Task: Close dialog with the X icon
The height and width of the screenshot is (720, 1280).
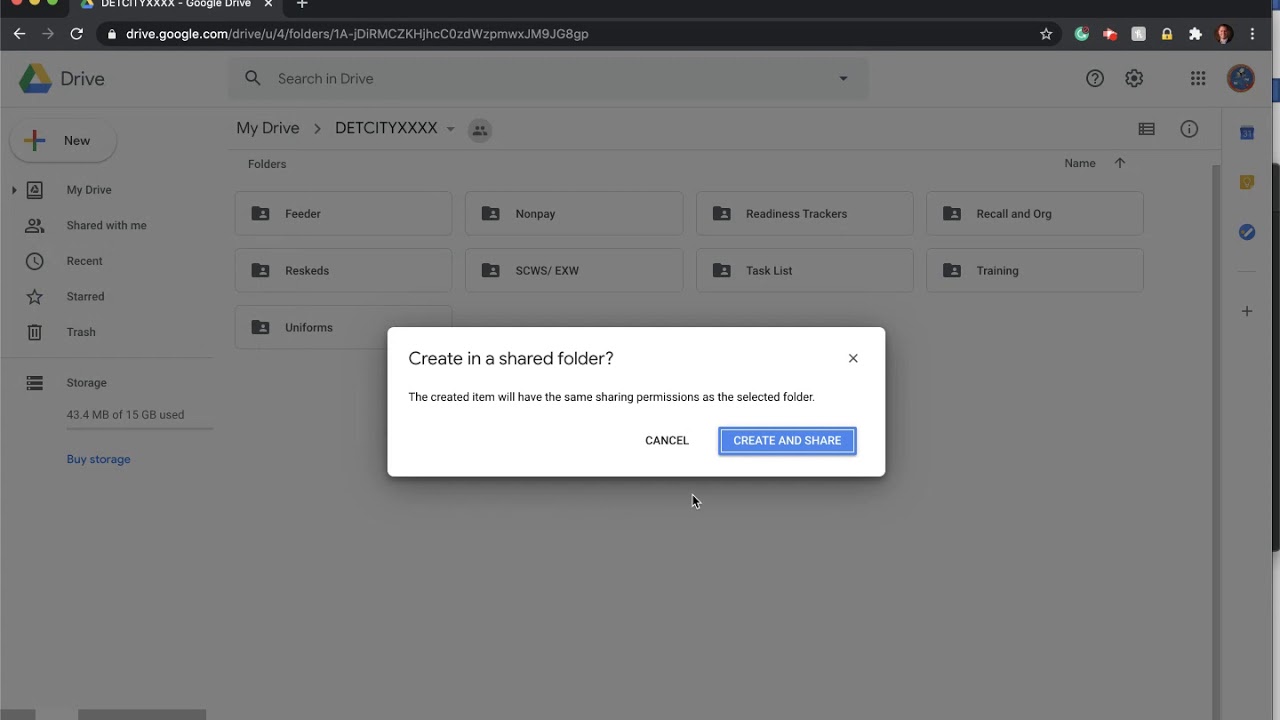Action: click(x=853, y=358)
